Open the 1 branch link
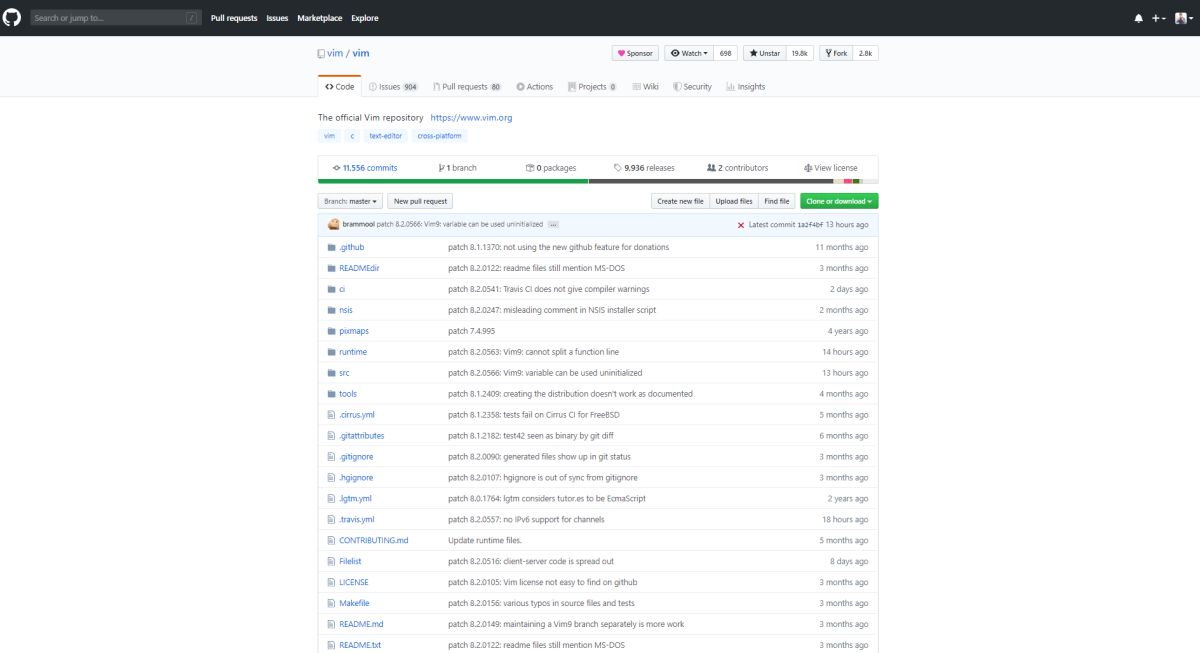 pos(457,168)
